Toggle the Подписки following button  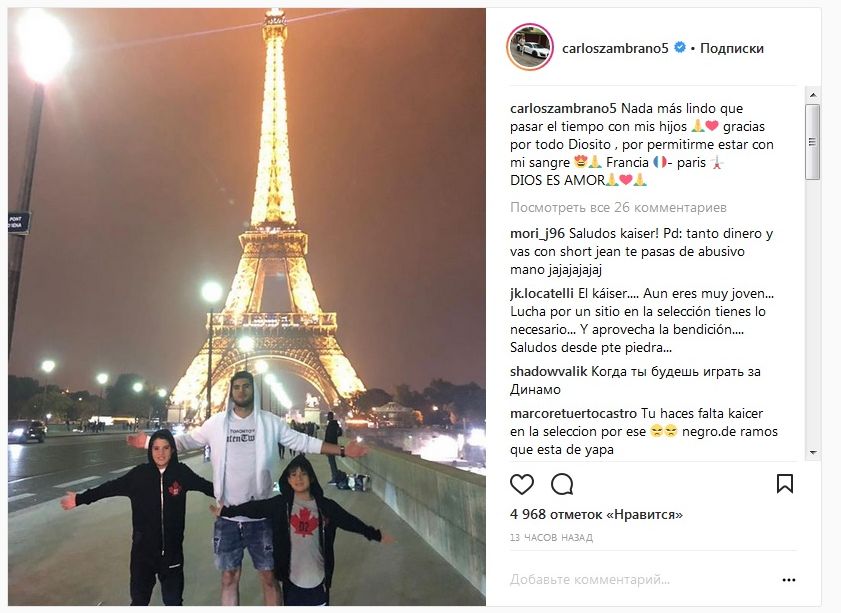pos(732,48)
